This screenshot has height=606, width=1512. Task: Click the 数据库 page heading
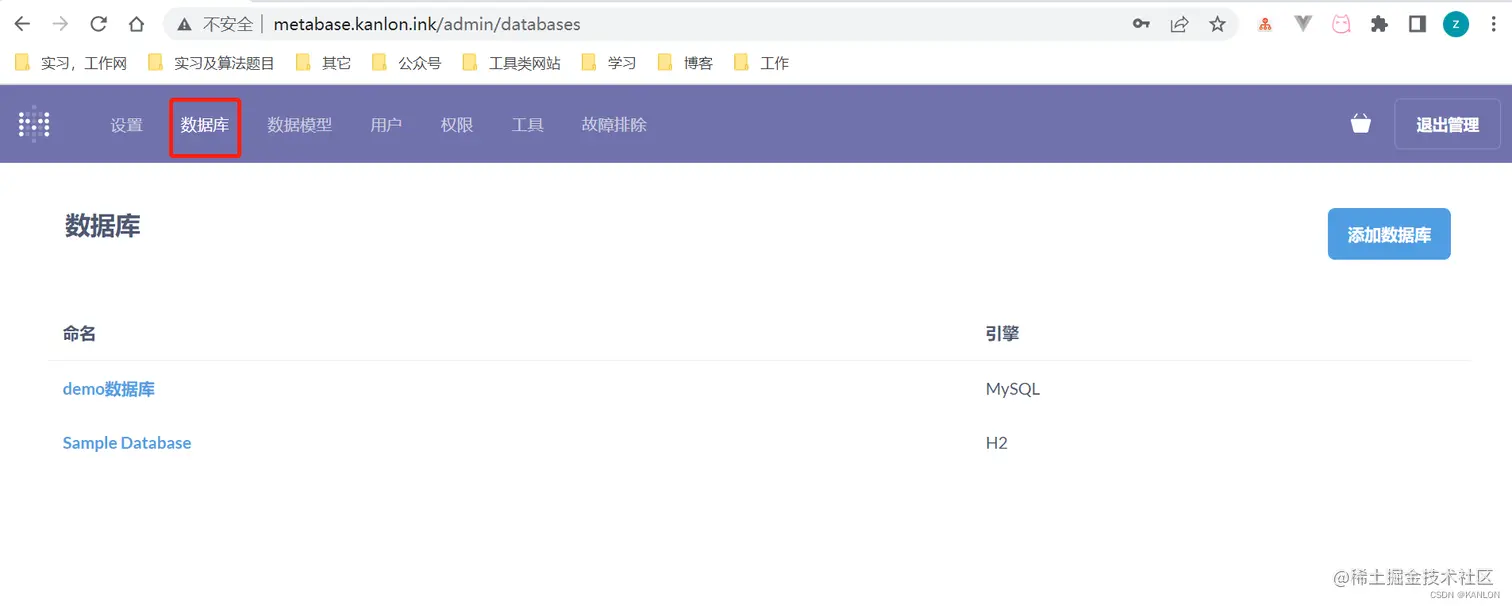tap(103, 226)
